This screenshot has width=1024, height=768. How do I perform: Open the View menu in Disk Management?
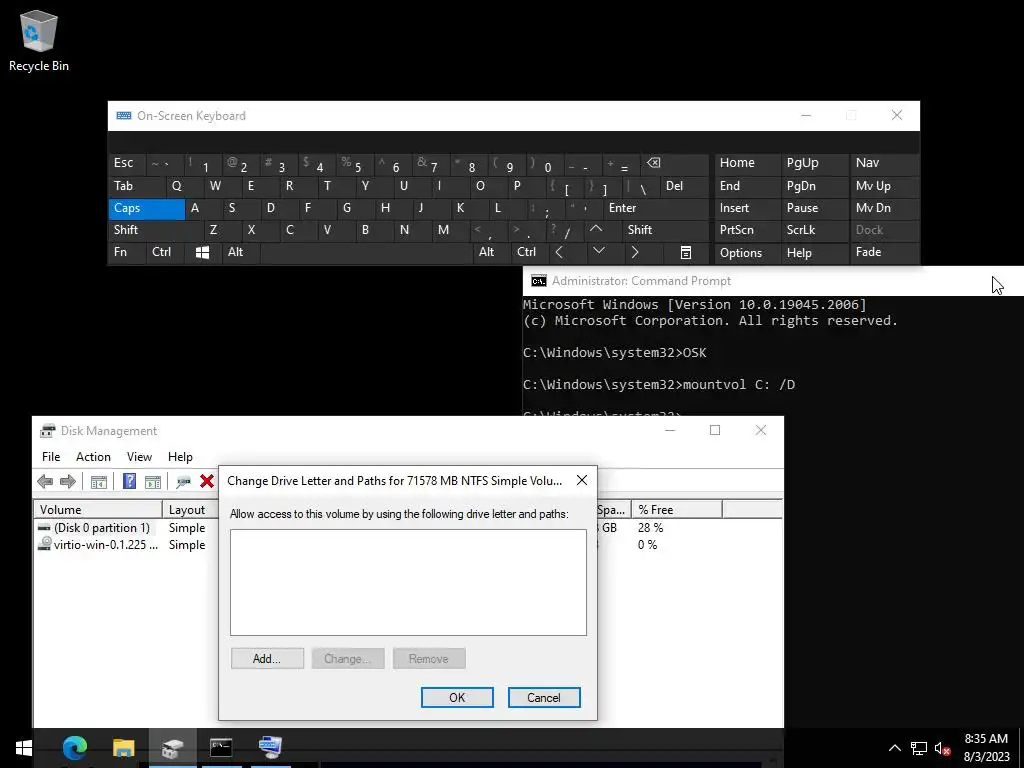coord(139,456)
